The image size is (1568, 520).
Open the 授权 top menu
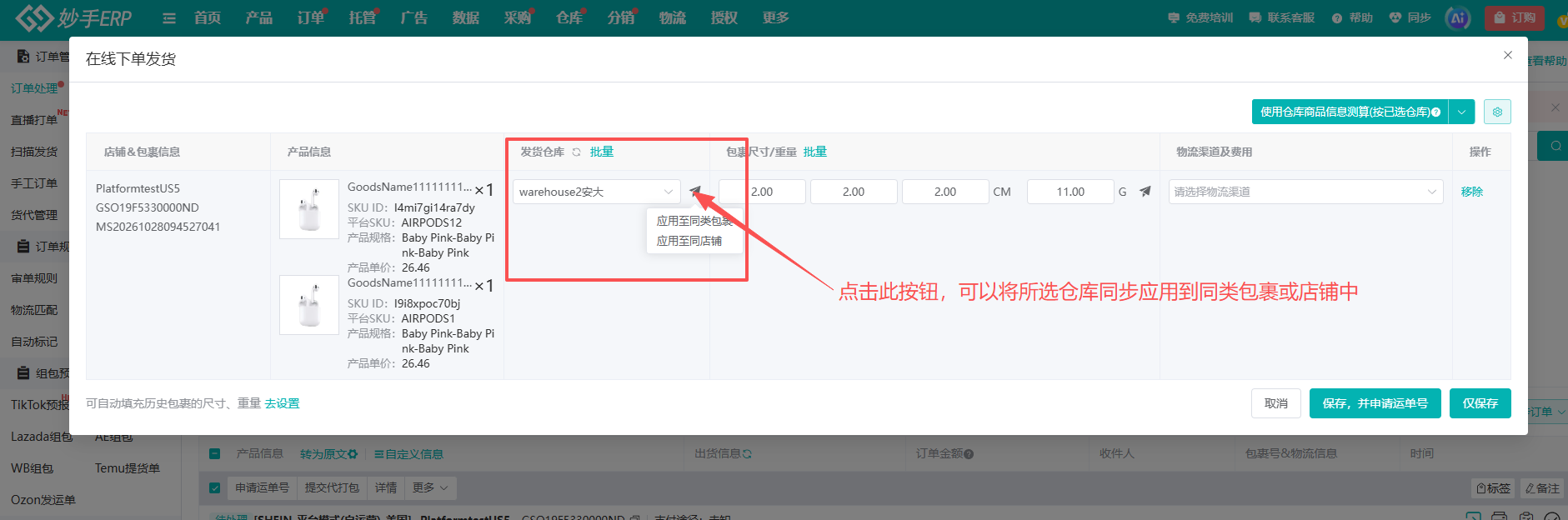(724, 17)
